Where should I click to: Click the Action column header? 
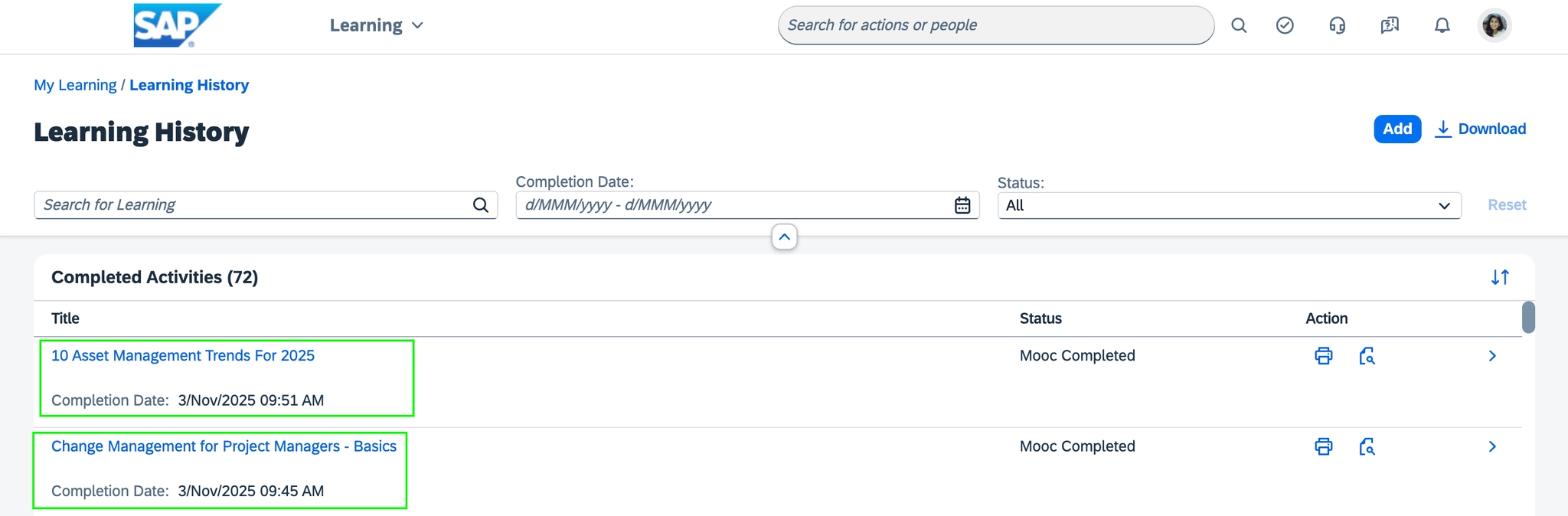pyautogui.click(x=1327, y=318)
